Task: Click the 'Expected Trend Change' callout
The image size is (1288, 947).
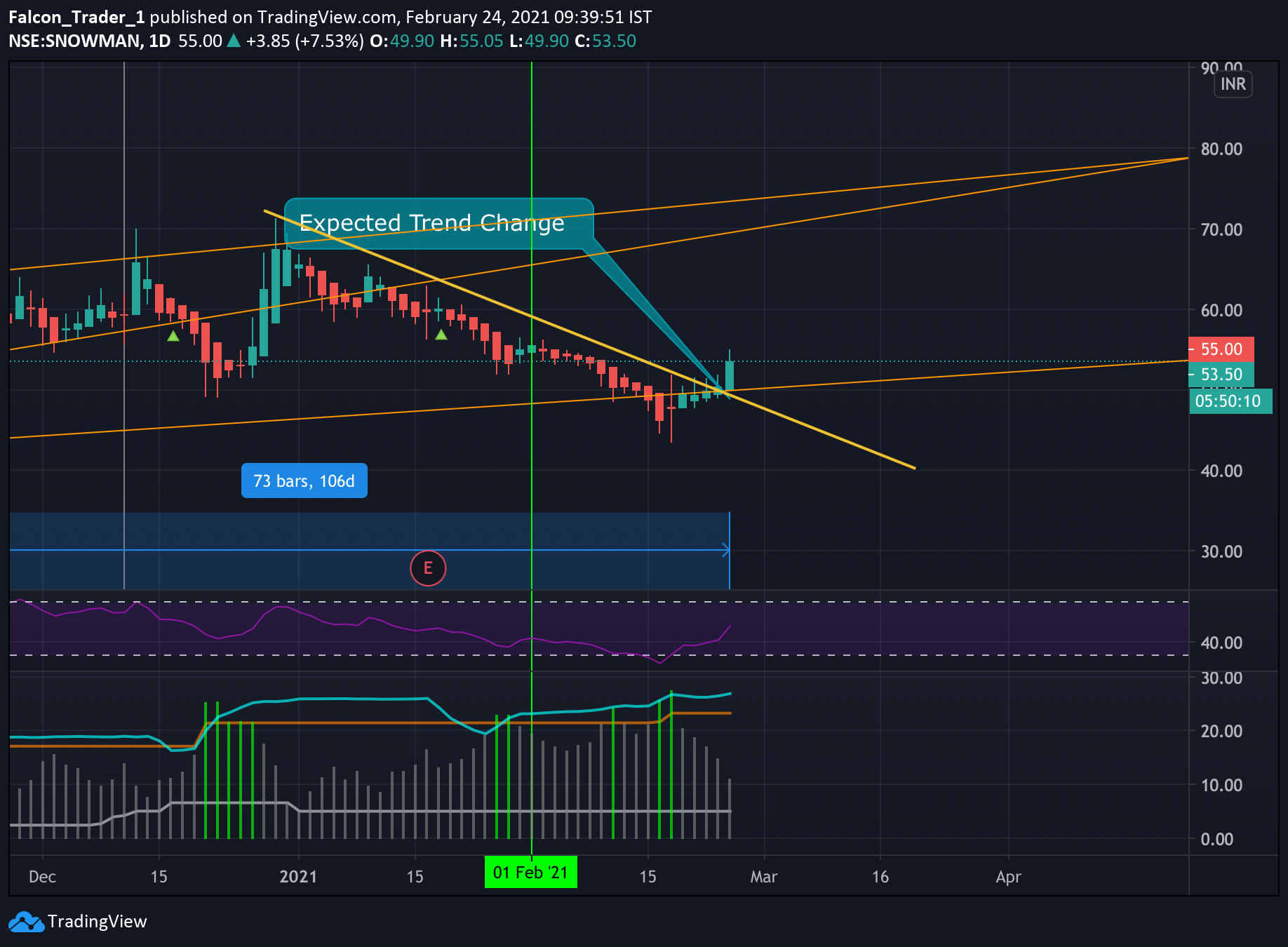Action: (439, 223)
